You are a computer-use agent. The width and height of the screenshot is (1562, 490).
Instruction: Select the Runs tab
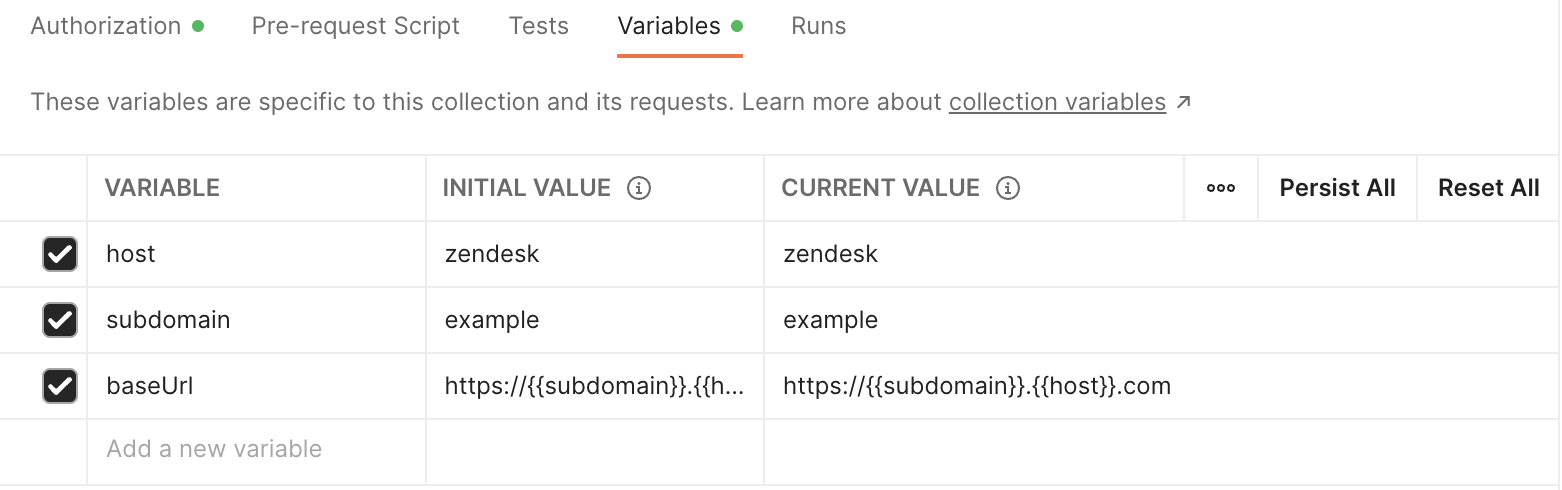click(x=819, y=26)
